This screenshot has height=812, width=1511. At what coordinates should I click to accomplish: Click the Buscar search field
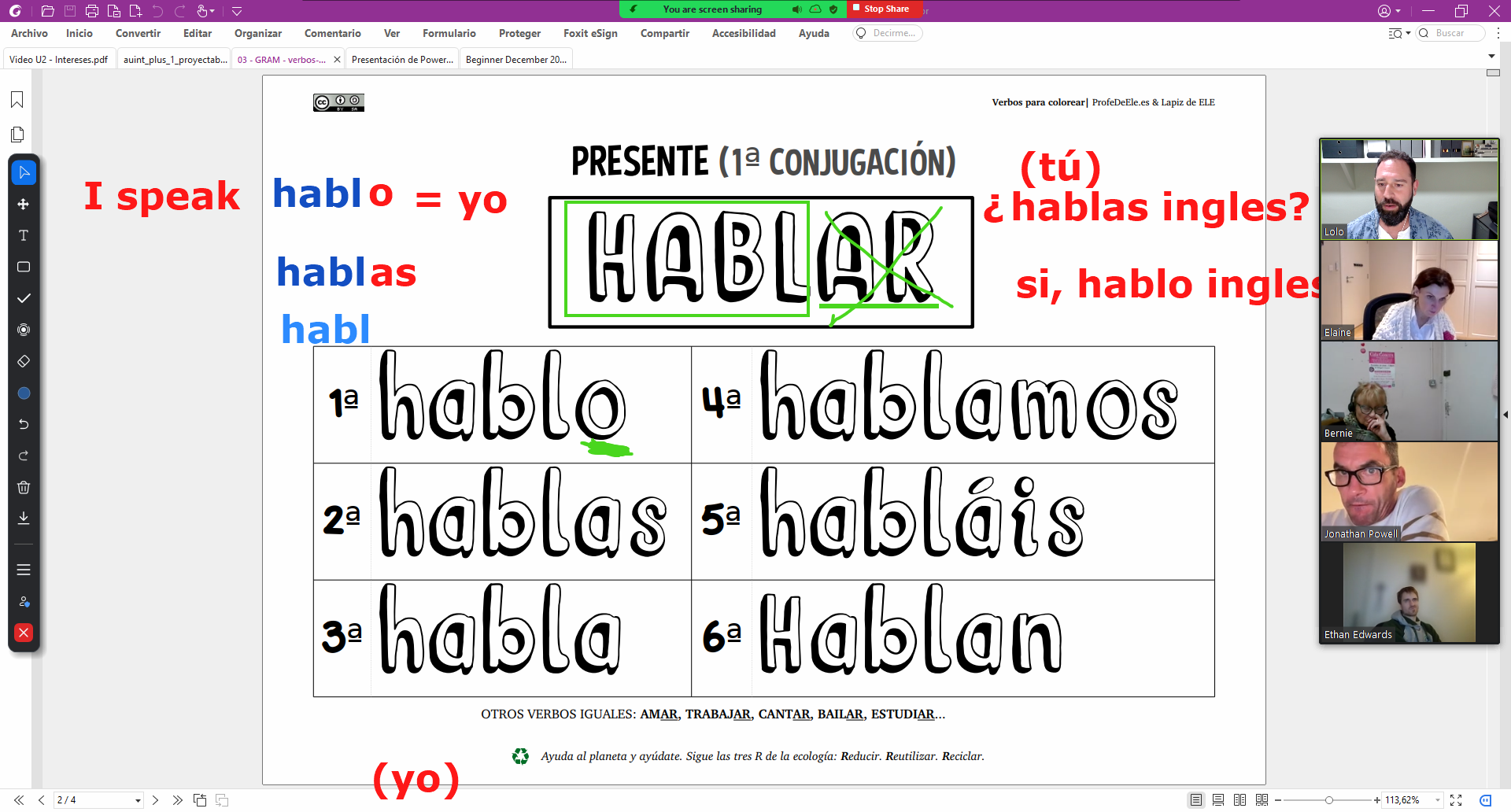[x=1450, y=33]
